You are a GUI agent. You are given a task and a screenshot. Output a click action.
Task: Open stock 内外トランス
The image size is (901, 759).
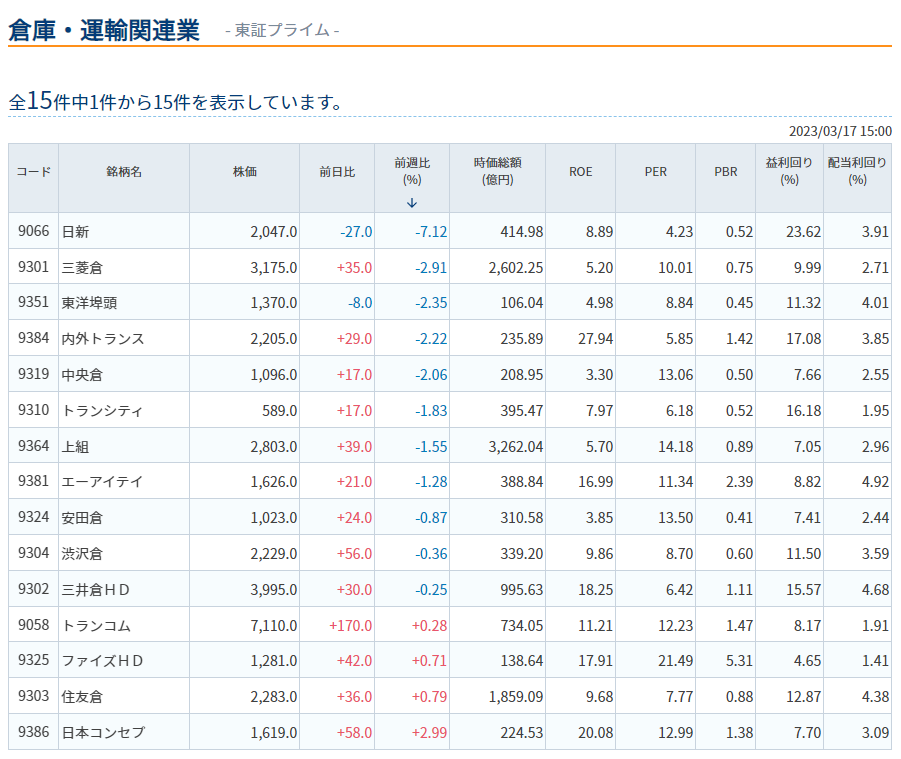click(103, 338)
